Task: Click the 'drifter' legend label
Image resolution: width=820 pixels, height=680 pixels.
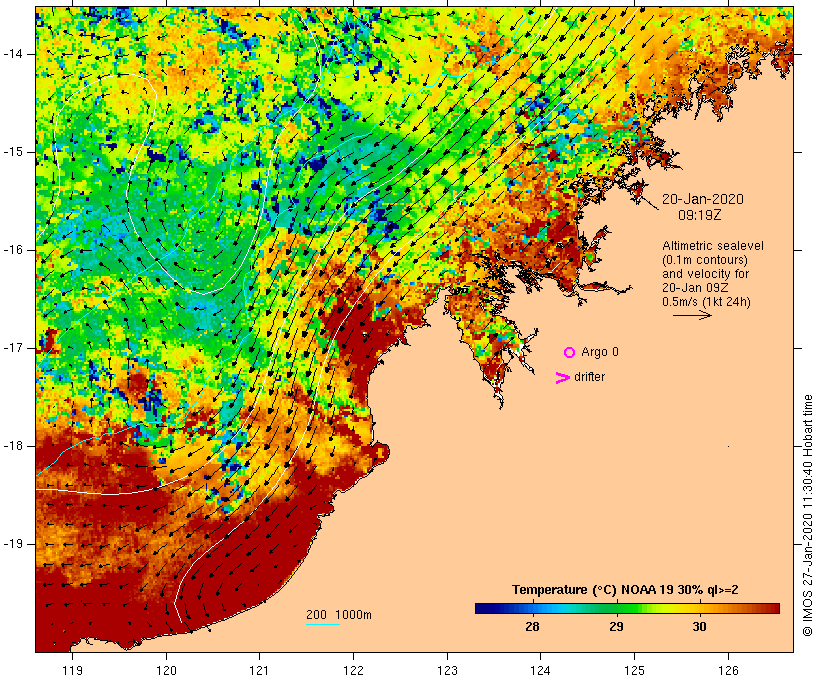Action: coord(589,377)
